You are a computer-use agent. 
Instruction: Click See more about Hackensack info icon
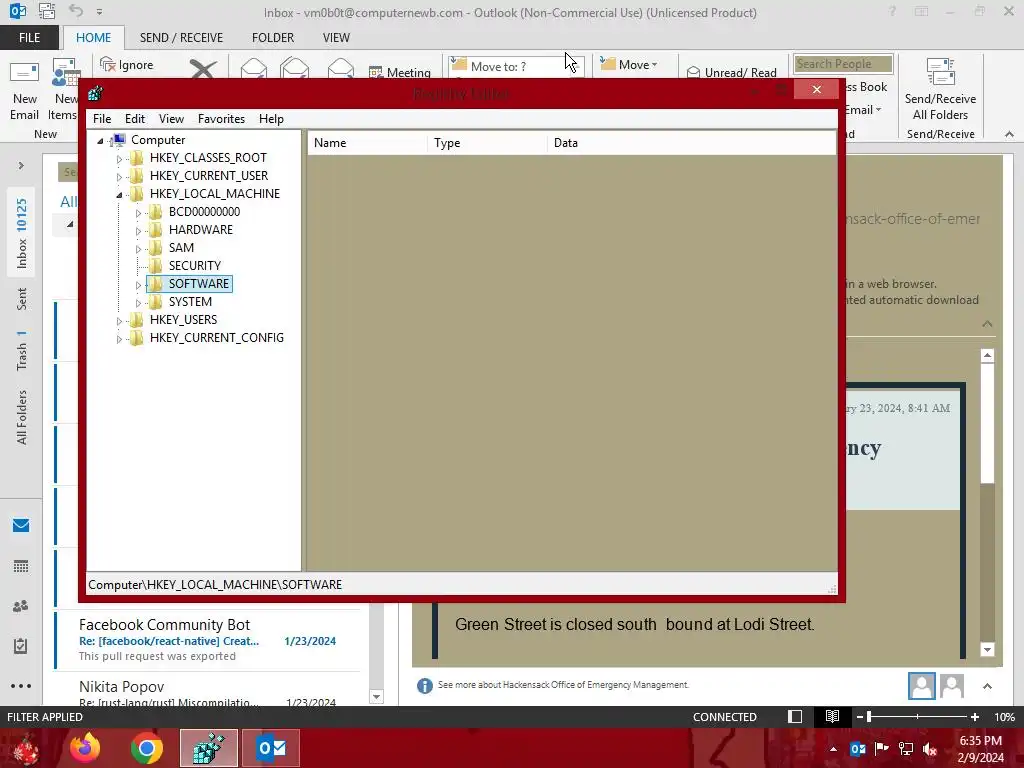tap(424, 686)
